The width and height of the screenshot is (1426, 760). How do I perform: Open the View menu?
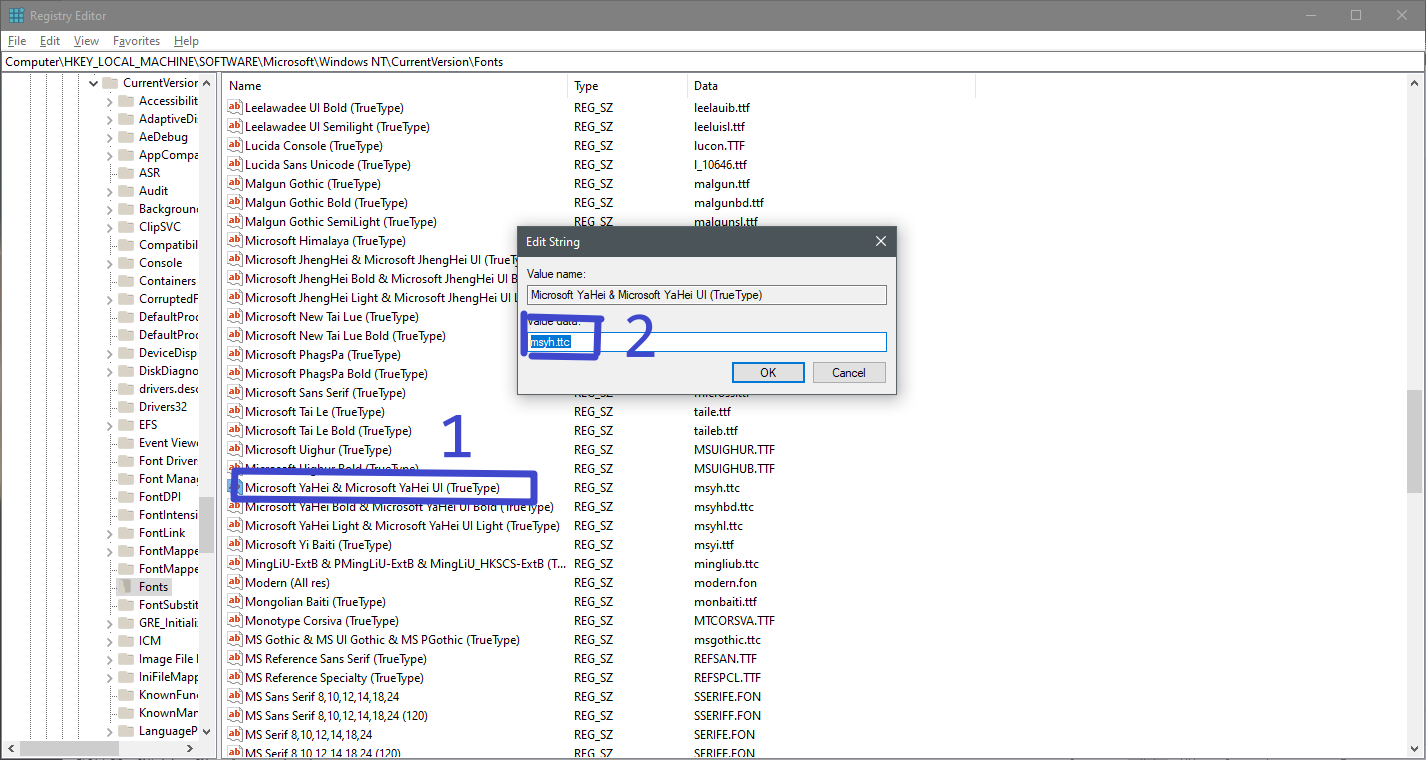click(x=87, y=41)
